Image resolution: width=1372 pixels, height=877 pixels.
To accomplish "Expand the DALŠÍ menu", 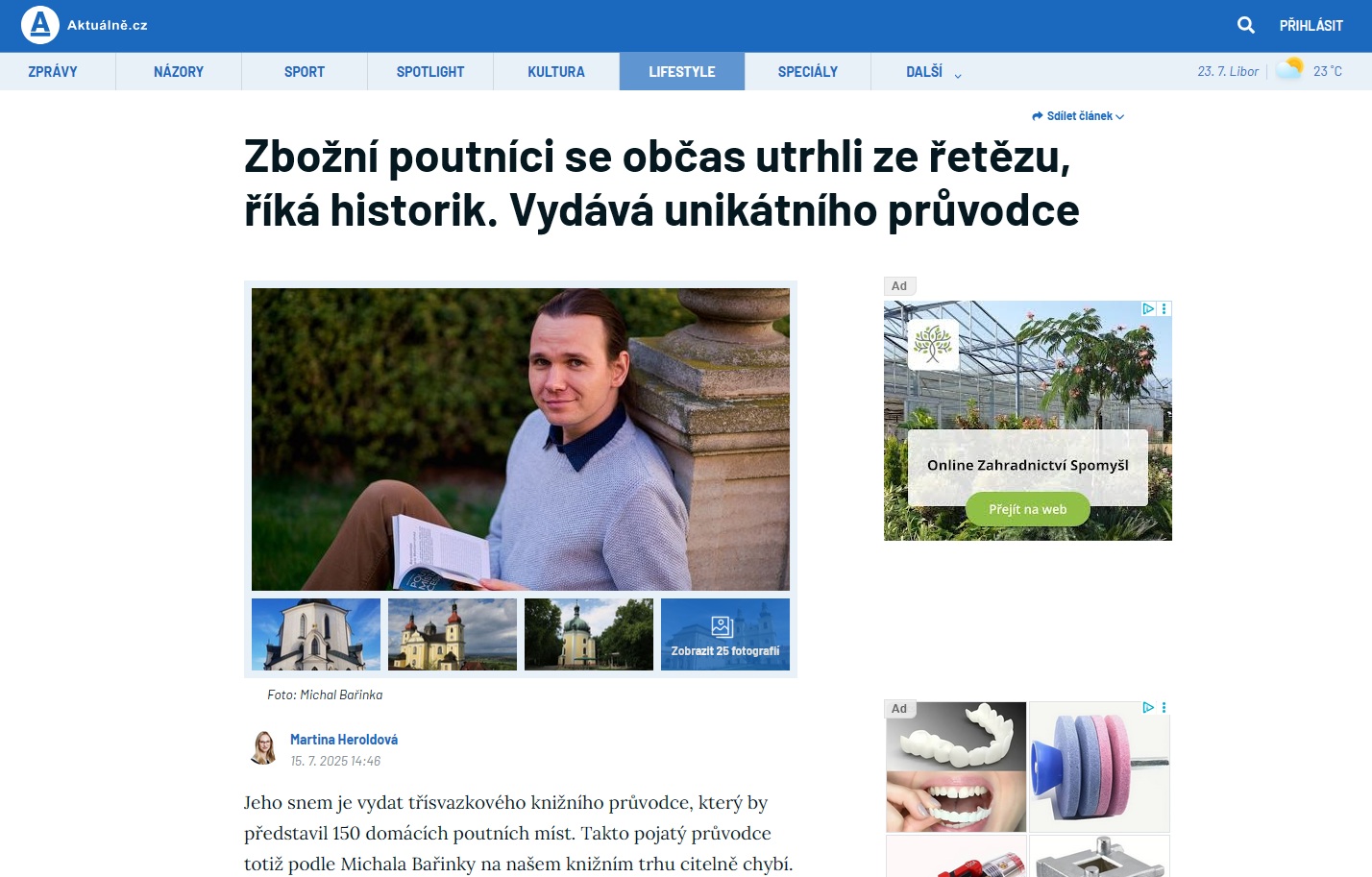I will pyautogui.click(x=933, y=72).
